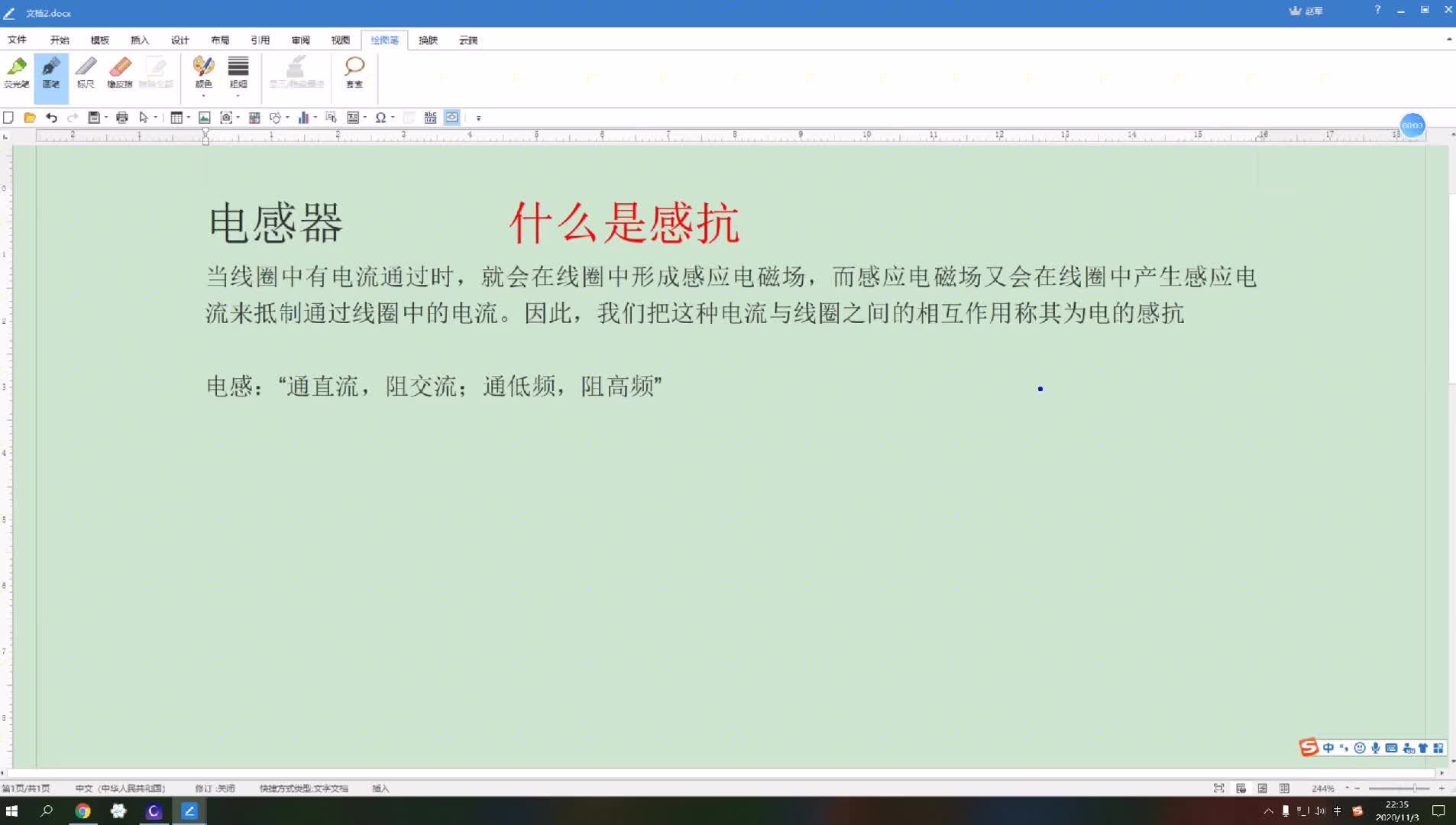Switch to the 视图 tab
Screen dimensions: 1456x825
pyautogui.click(x=341, y=40)
